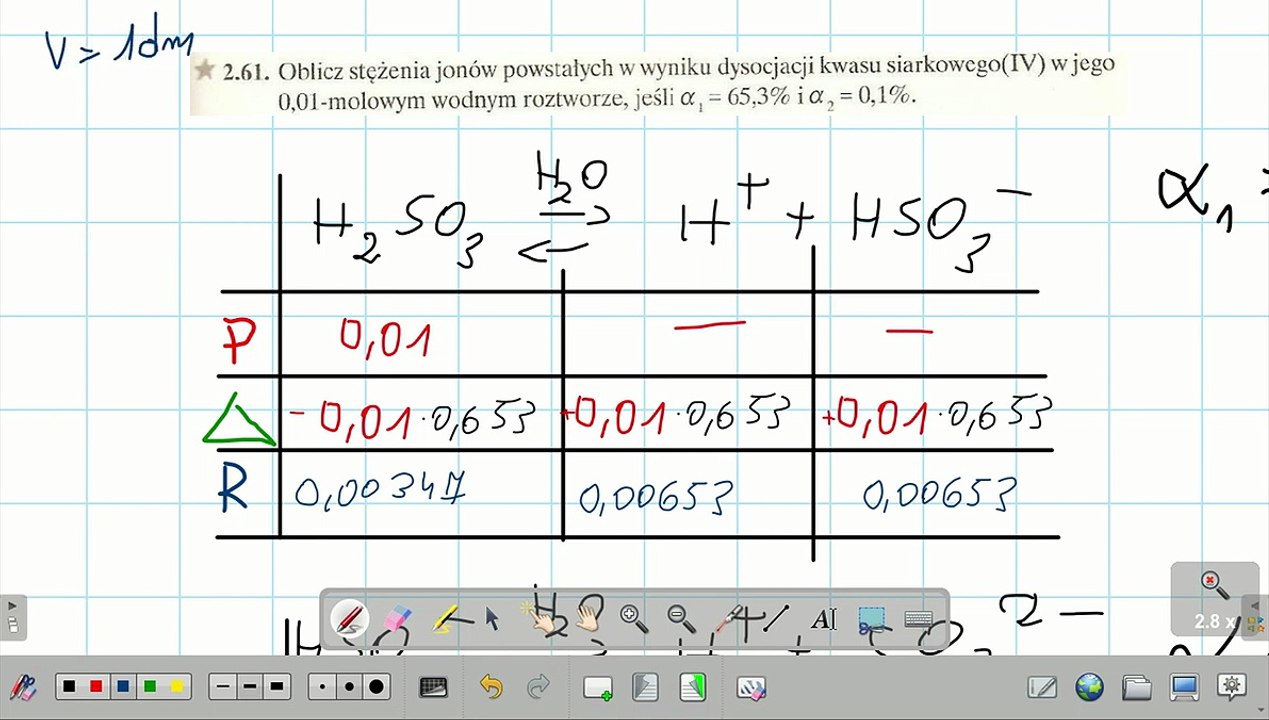Activate the Interact hand with sparkle tool
1269x720 pixels.
pos(538,619)
